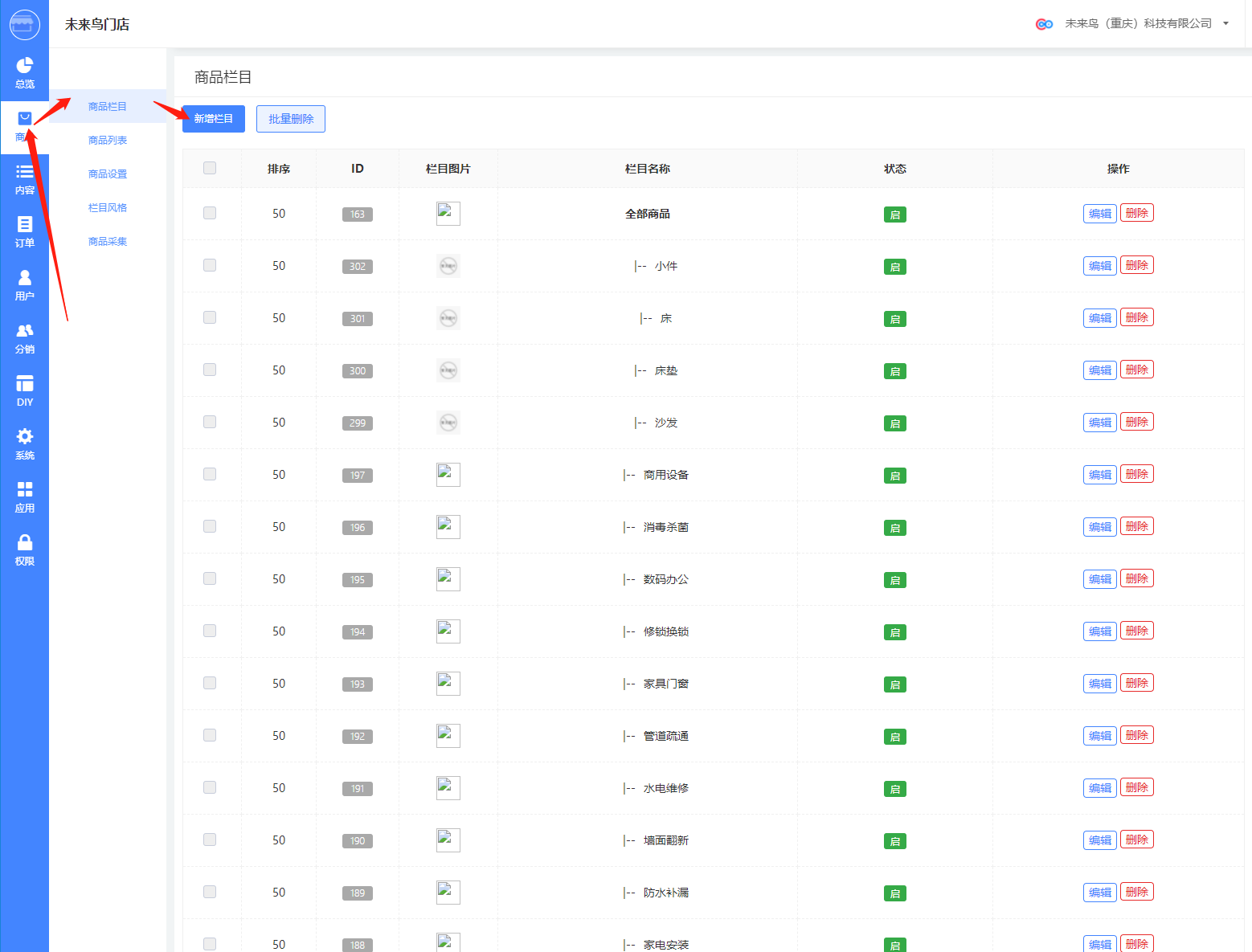Check the box for row 全部商品
Image resolution: width=1252 pixels, height=952 pixels.
click(210, 213)
